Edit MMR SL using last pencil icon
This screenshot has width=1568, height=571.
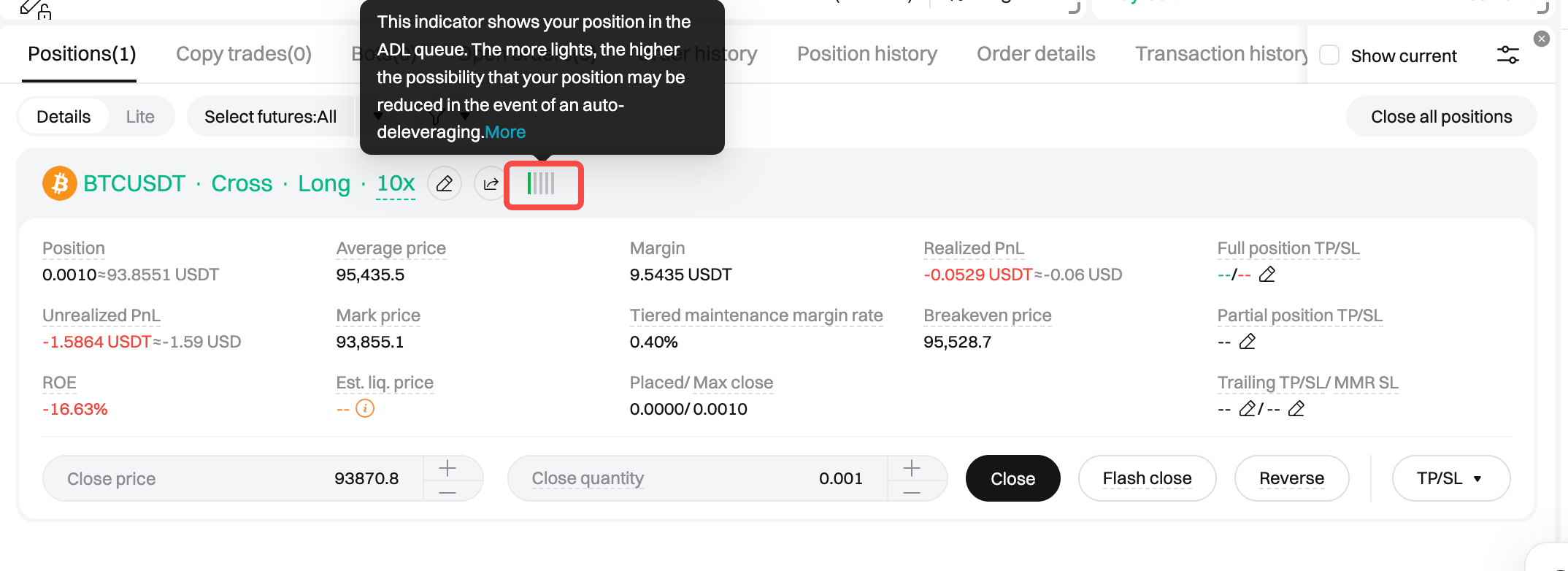point(1296,409)
